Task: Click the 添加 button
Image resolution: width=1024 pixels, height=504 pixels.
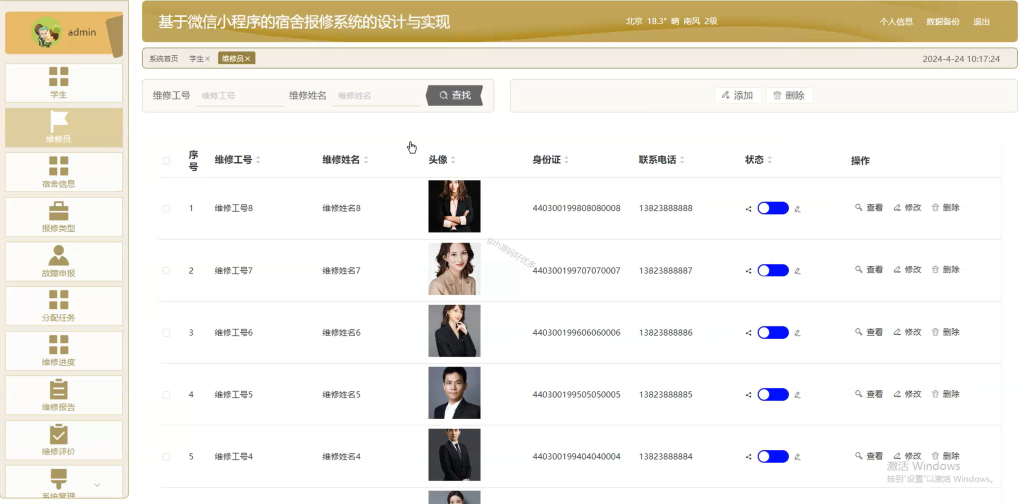Action: click(x=738, y=95)
